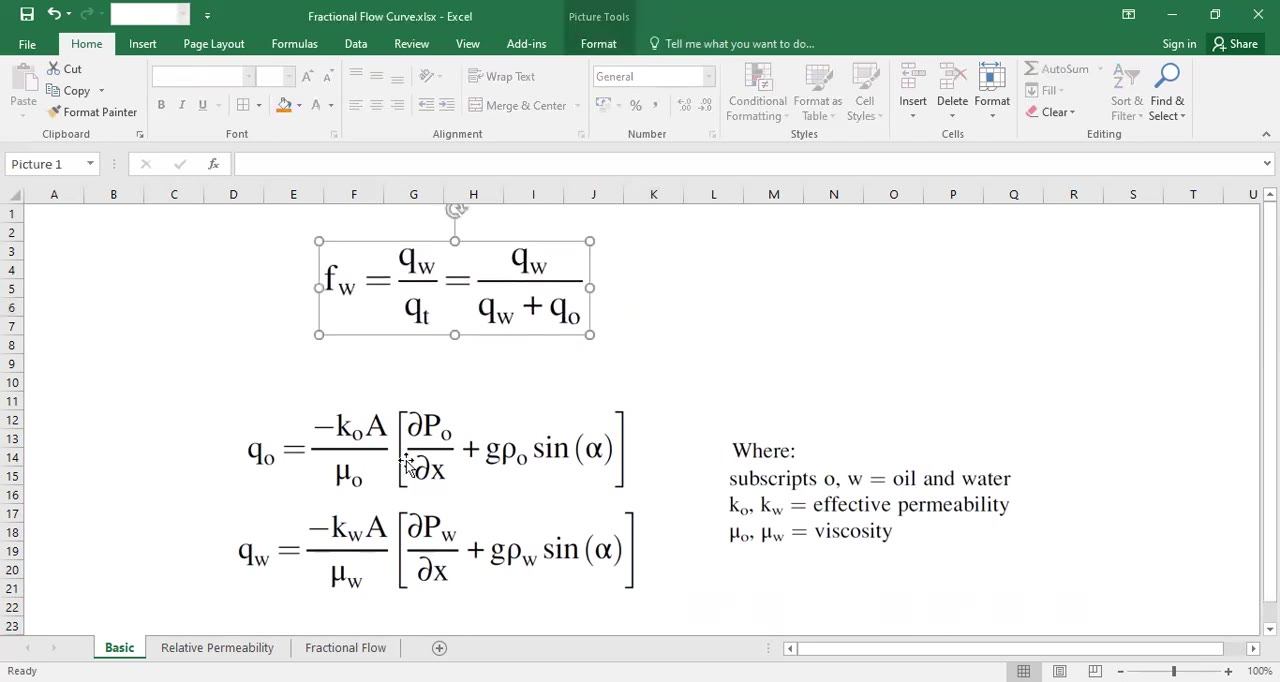Open the Borders dropdown arrow
The image size is (1280, 682).
click(x=258, y=104)
